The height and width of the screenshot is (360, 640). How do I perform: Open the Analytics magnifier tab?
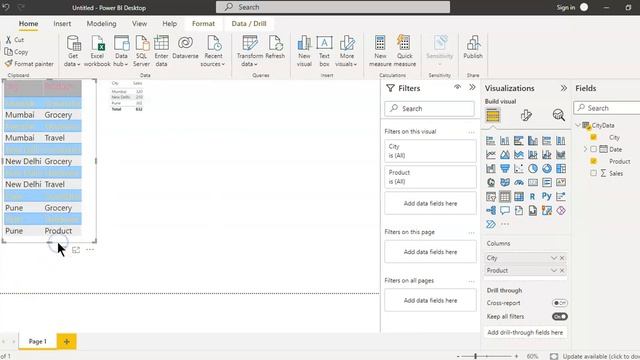click(558, 116)
